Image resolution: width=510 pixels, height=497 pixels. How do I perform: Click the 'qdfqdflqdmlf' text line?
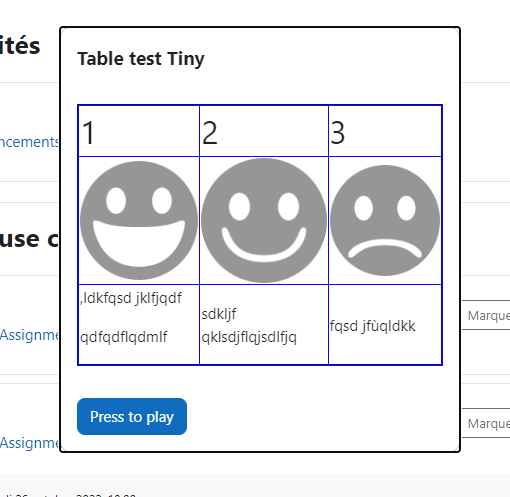(x=124, y=337)
